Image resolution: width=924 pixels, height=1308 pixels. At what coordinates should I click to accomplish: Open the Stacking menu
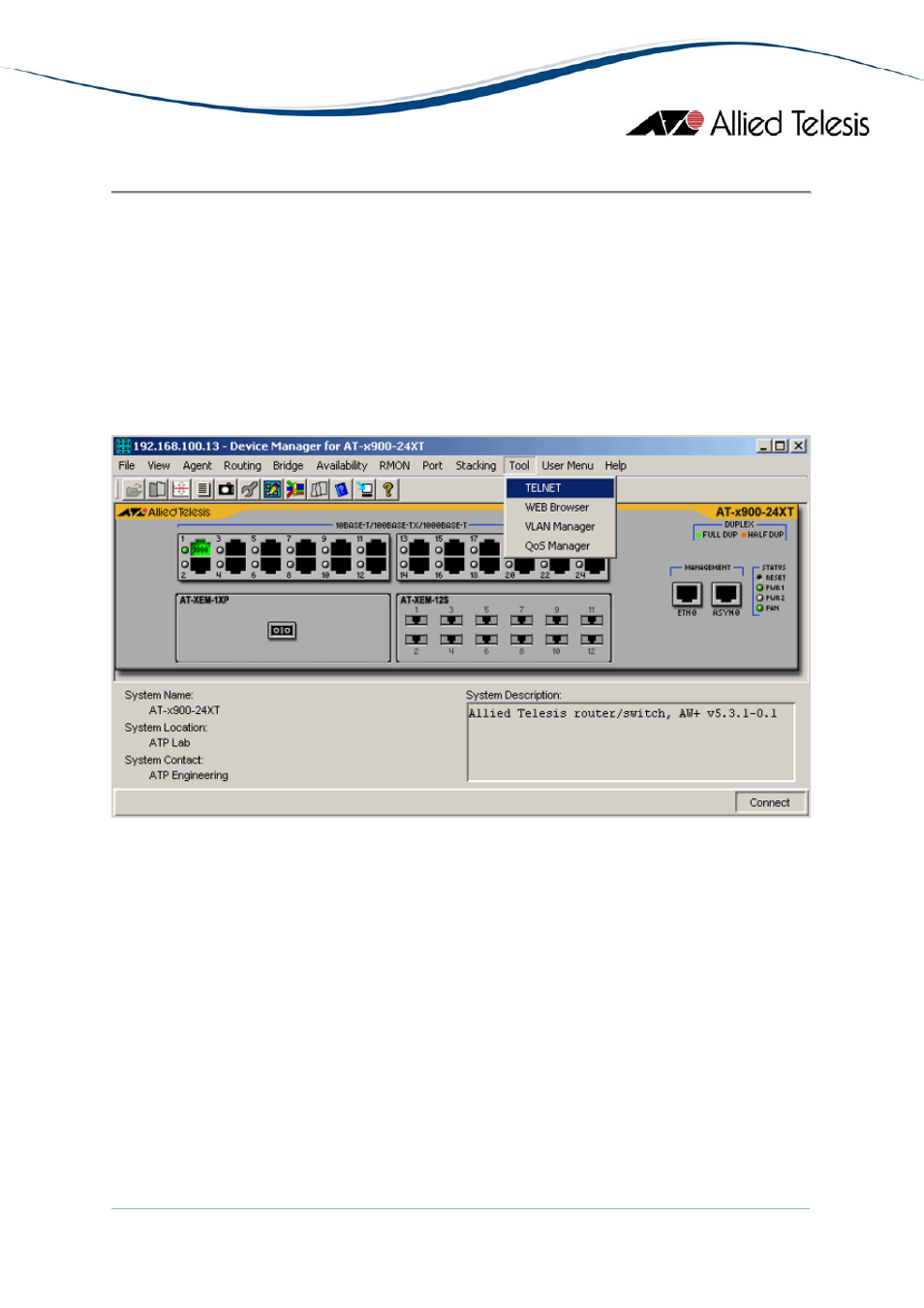476,466
